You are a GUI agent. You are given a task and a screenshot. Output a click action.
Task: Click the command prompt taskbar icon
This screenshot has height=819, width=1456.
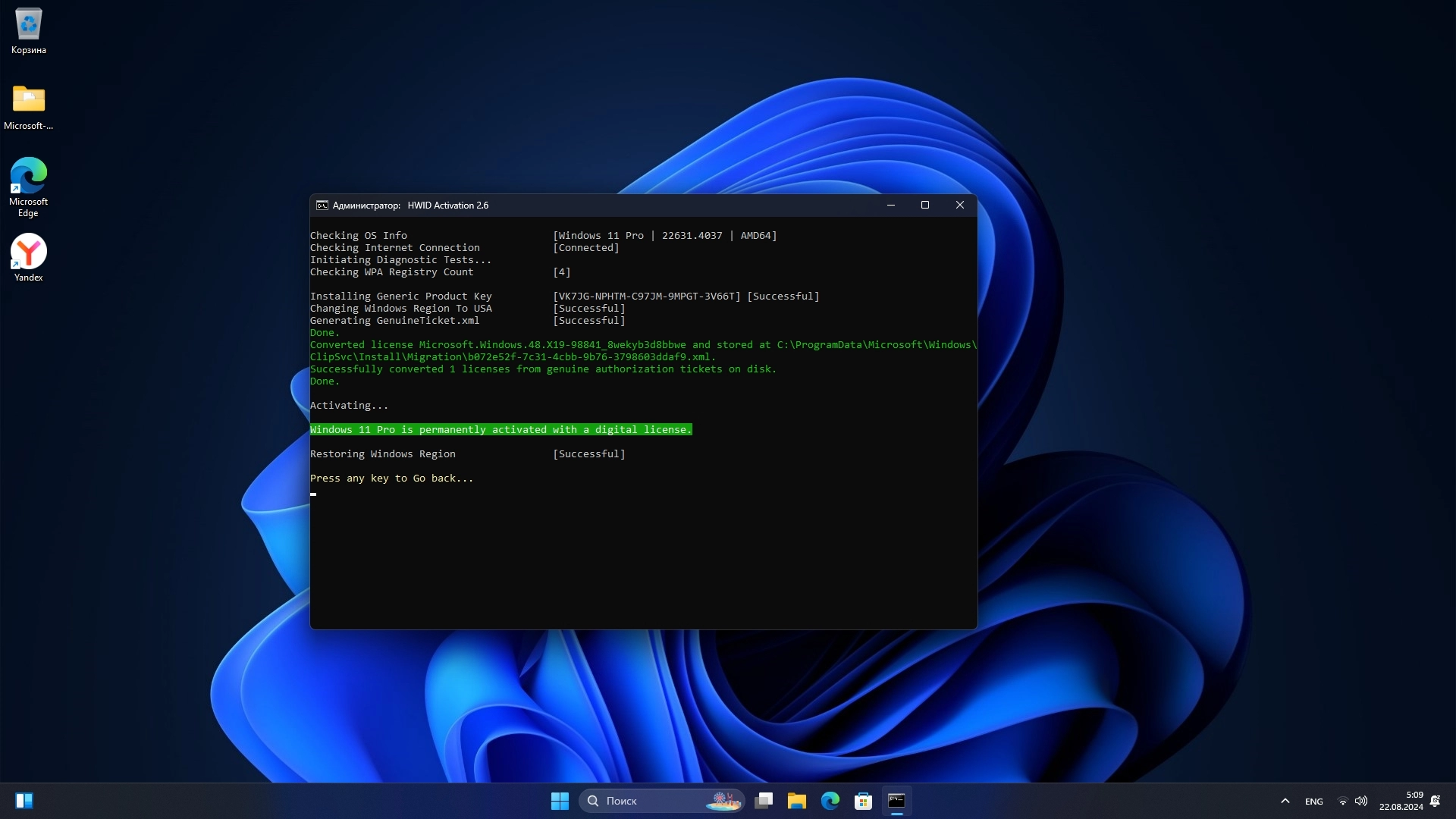tap(896, 801)
